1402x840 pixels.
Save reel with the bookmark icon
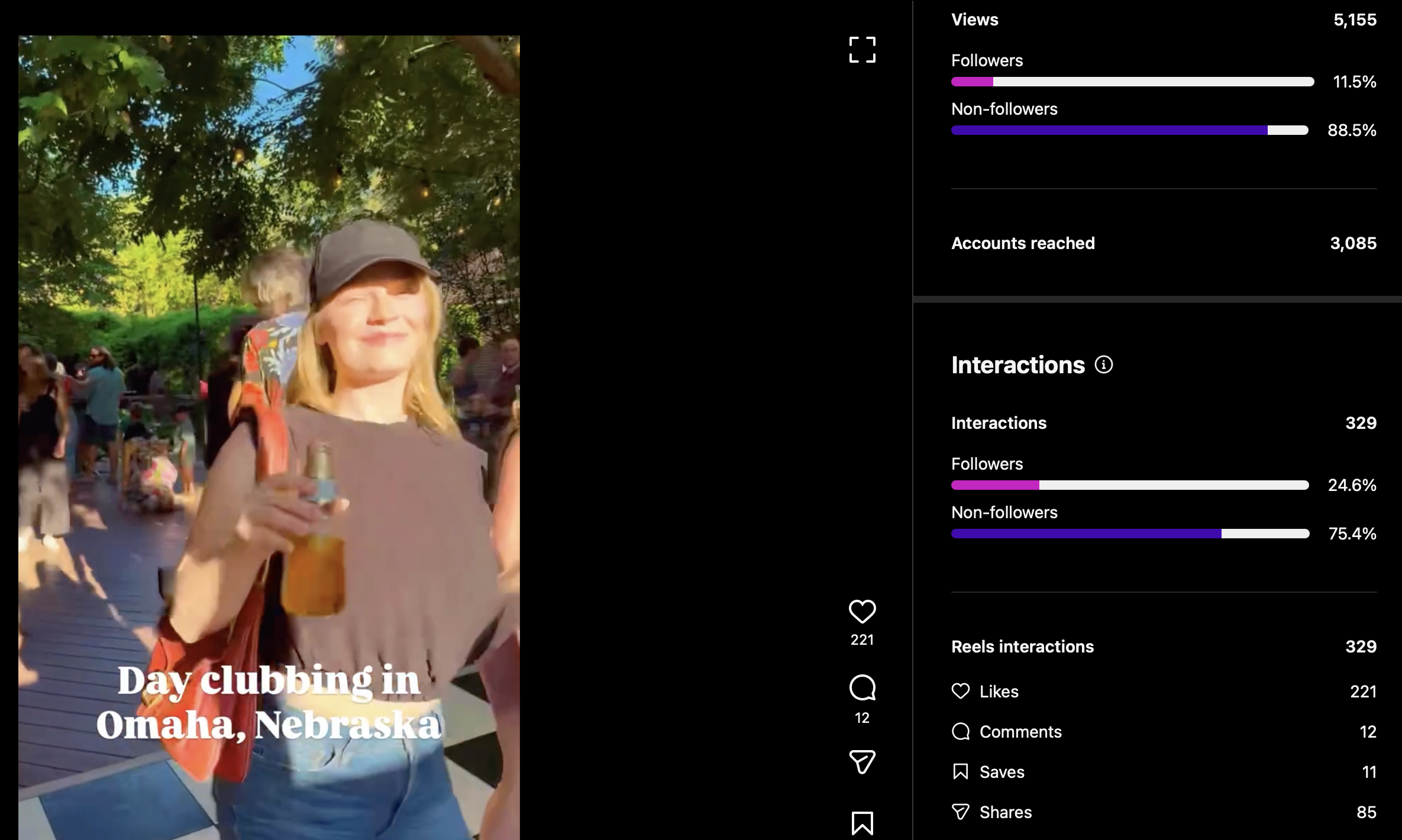point(862,823)
